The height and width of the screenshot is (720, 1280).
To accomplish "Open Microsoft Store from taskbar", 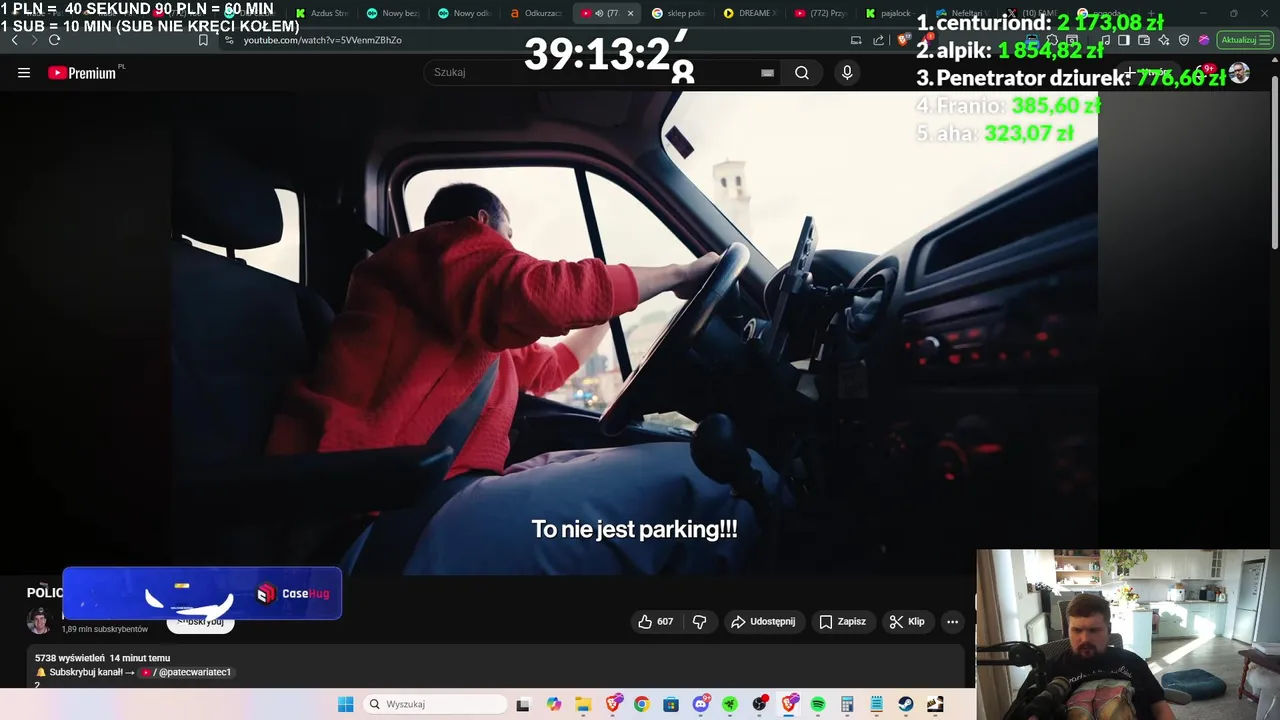I will [671, 704].
